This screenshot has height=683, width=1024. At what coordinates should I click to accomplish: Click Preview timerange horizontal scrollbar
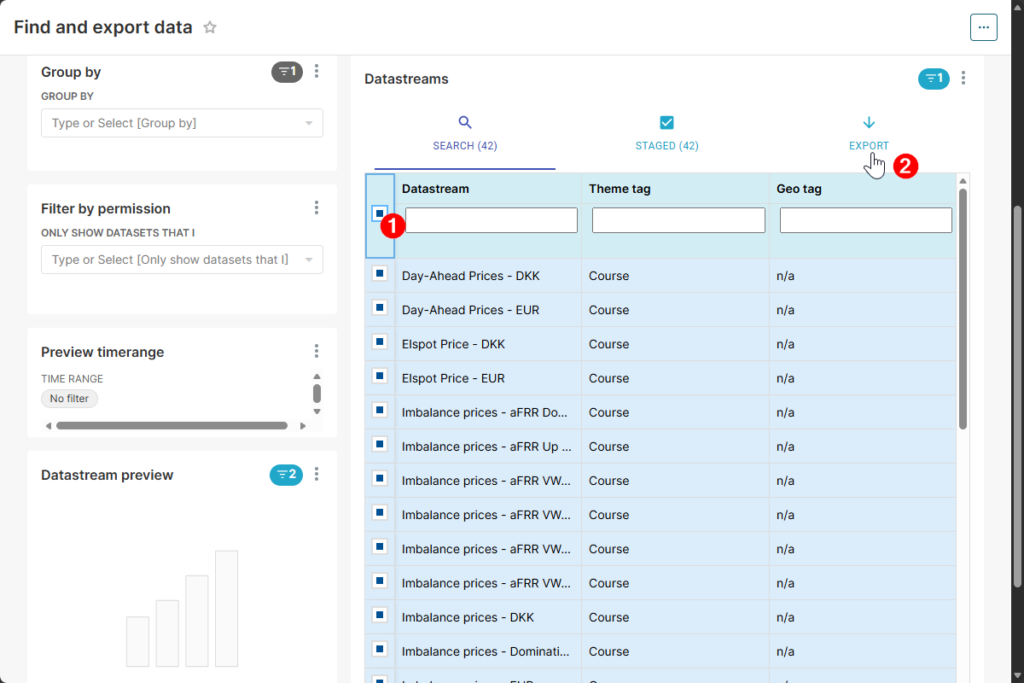pyautogui.click(x=172, y=426)
